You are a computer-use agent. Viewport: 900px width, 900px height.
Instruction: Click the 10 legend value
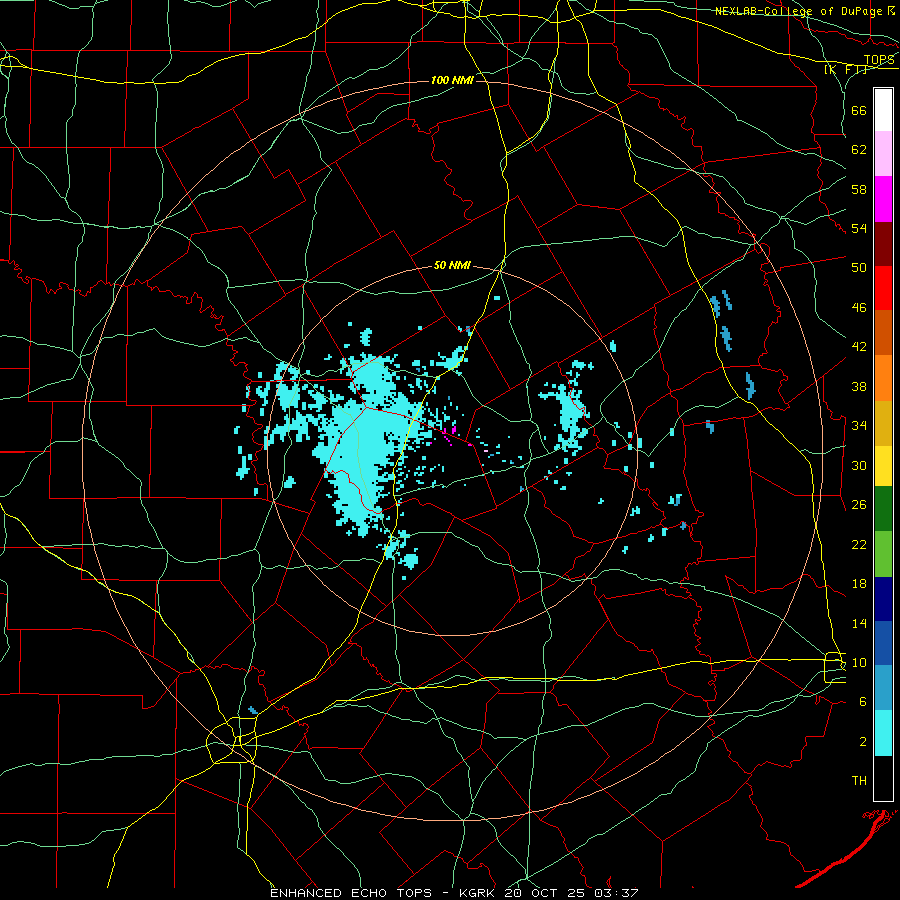[859, 662]
